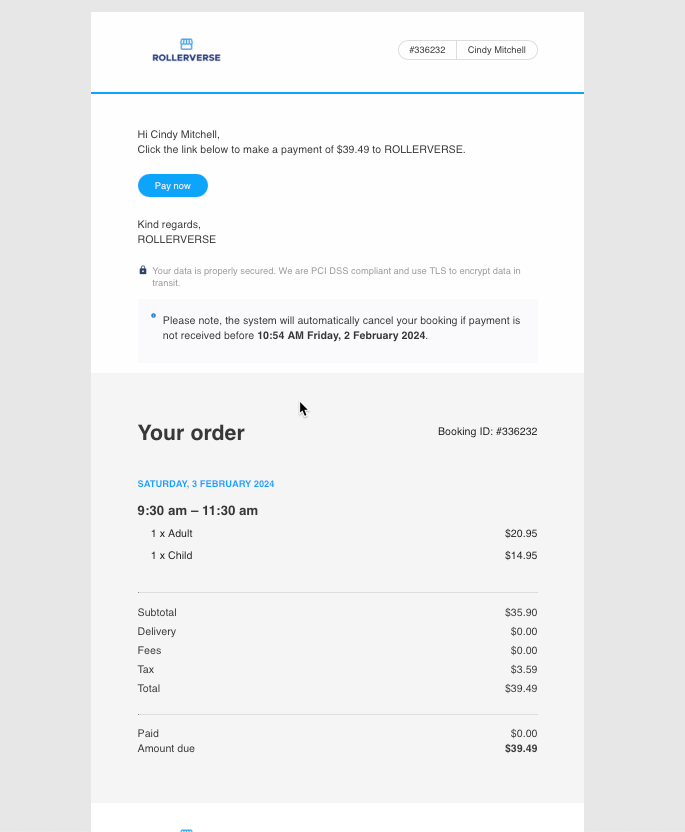This screenshot has height=832, width=685.
Task: Click the 1 x Adult line item
Action: click(171, 533)
